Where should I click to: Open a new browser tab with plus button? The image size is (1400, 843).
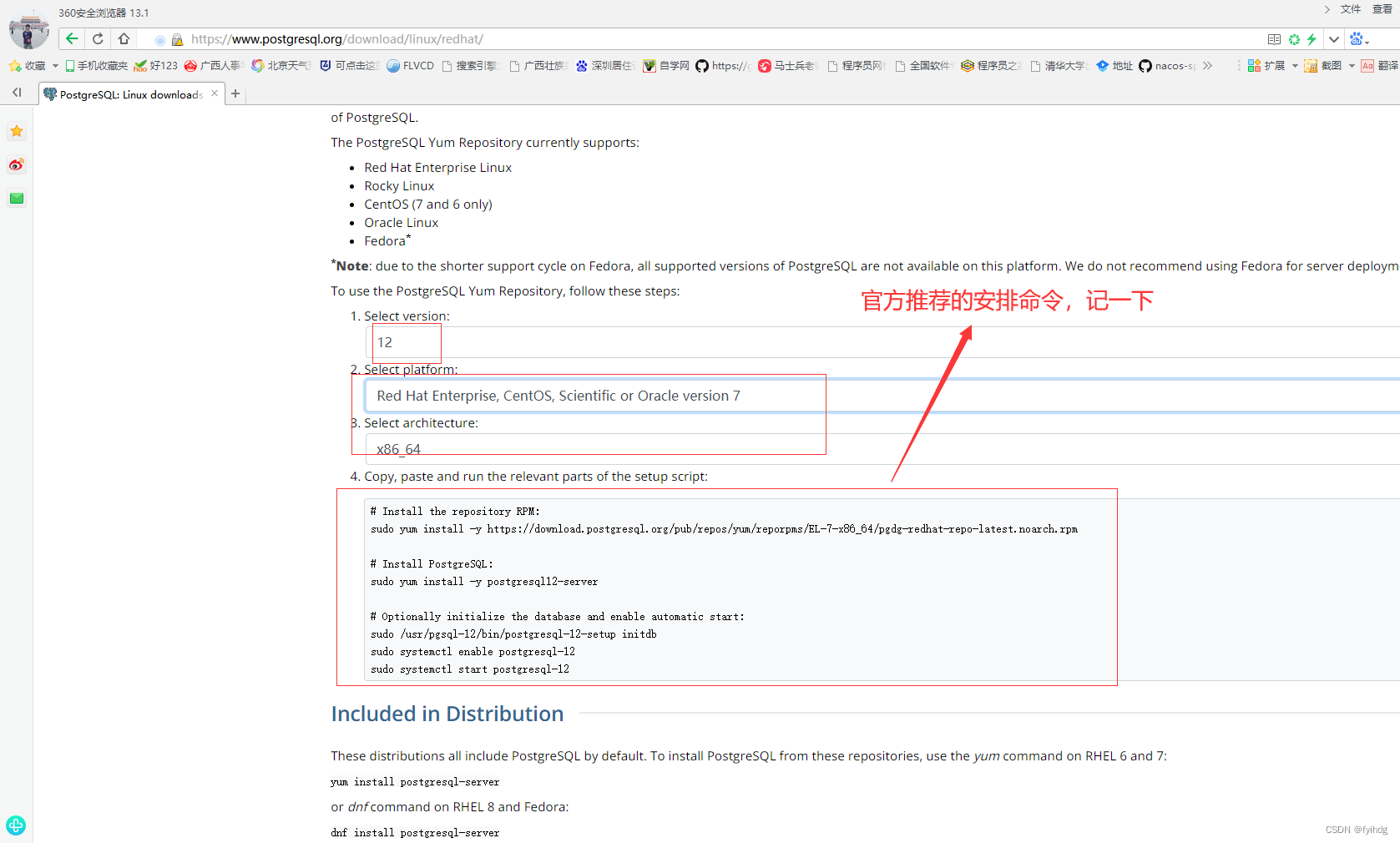point(236,93)
